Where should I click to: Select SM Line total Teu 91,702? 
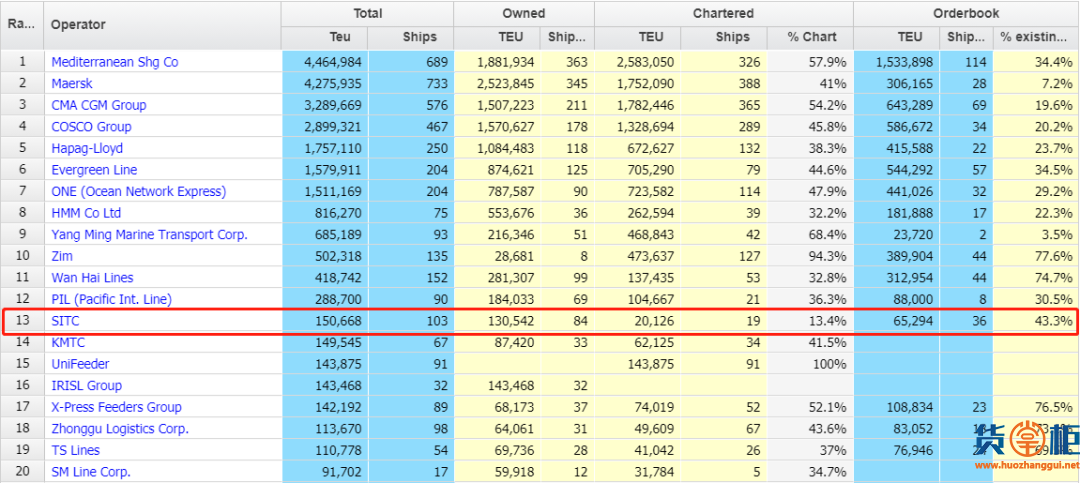pyautogui.click(x=324, y=472)
